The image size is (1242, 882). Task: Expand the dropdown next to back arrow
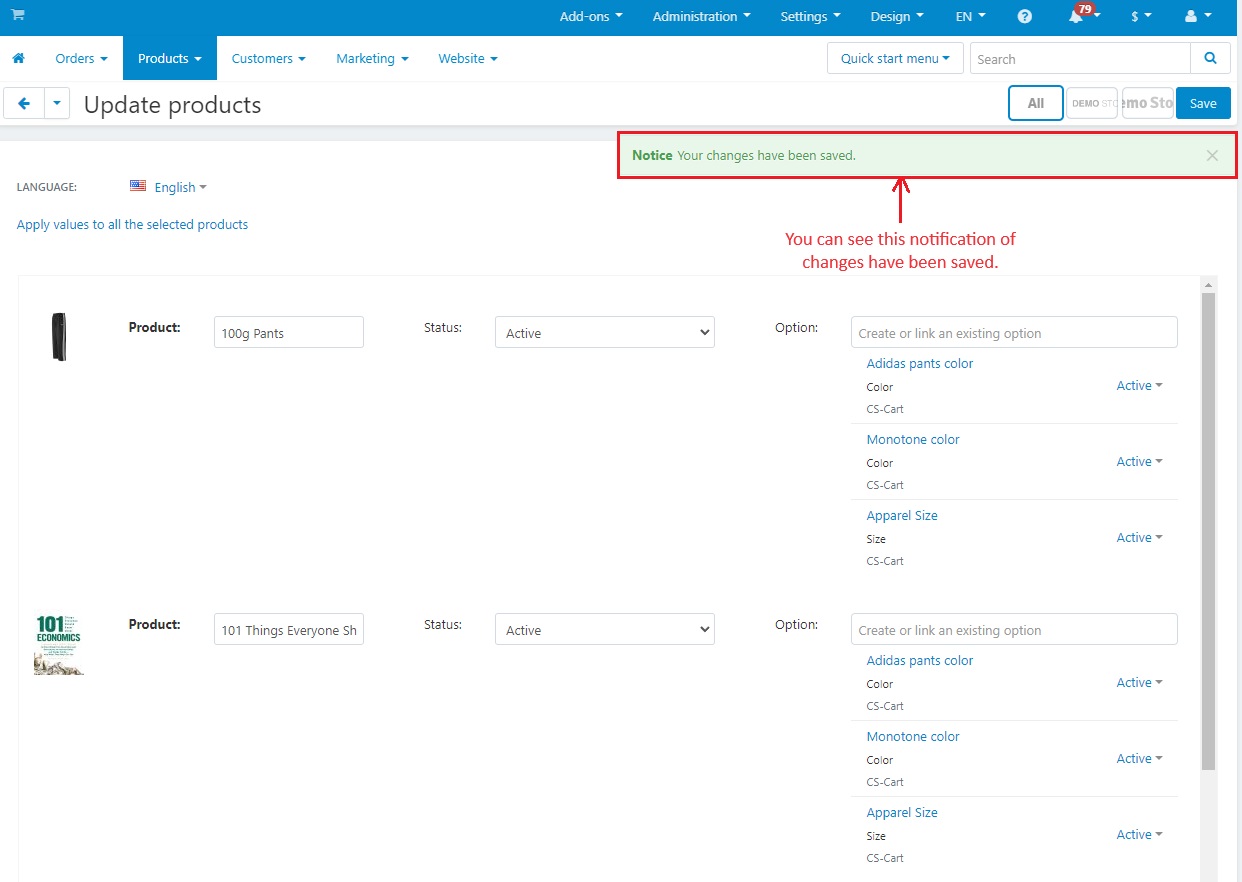[57, 104]
